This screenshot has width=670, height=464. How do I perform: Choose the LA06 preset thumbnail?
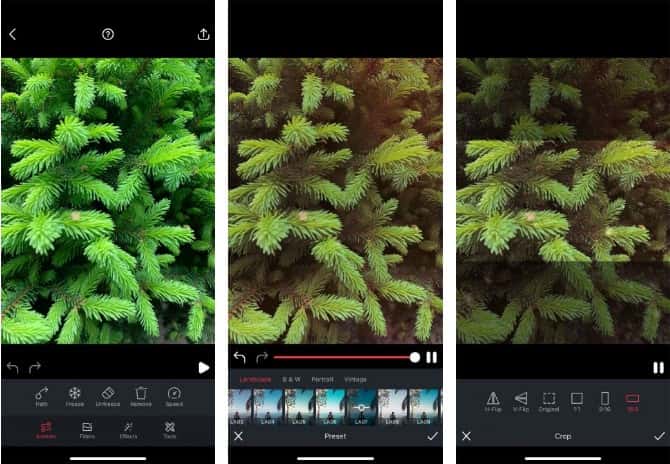pos(331,407)
